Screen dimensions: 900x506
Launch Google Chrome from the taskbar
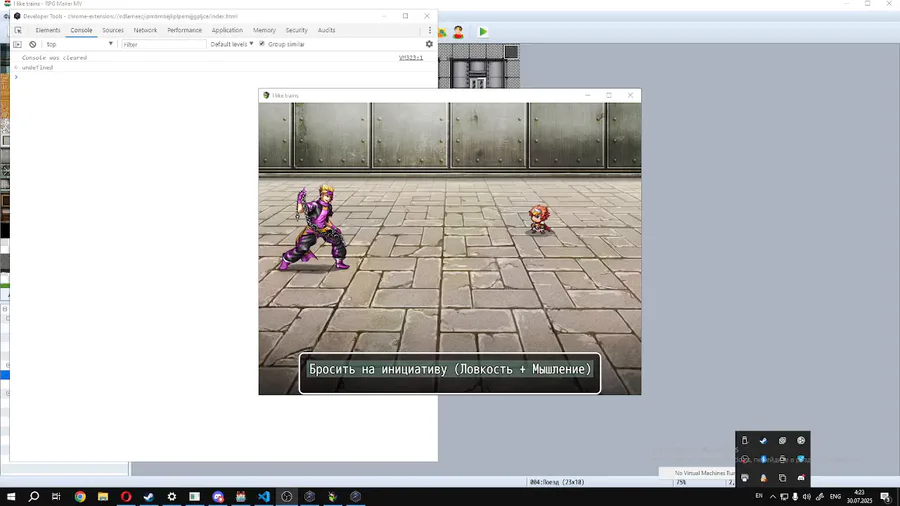pyautogui.click(x=80, y=496)
